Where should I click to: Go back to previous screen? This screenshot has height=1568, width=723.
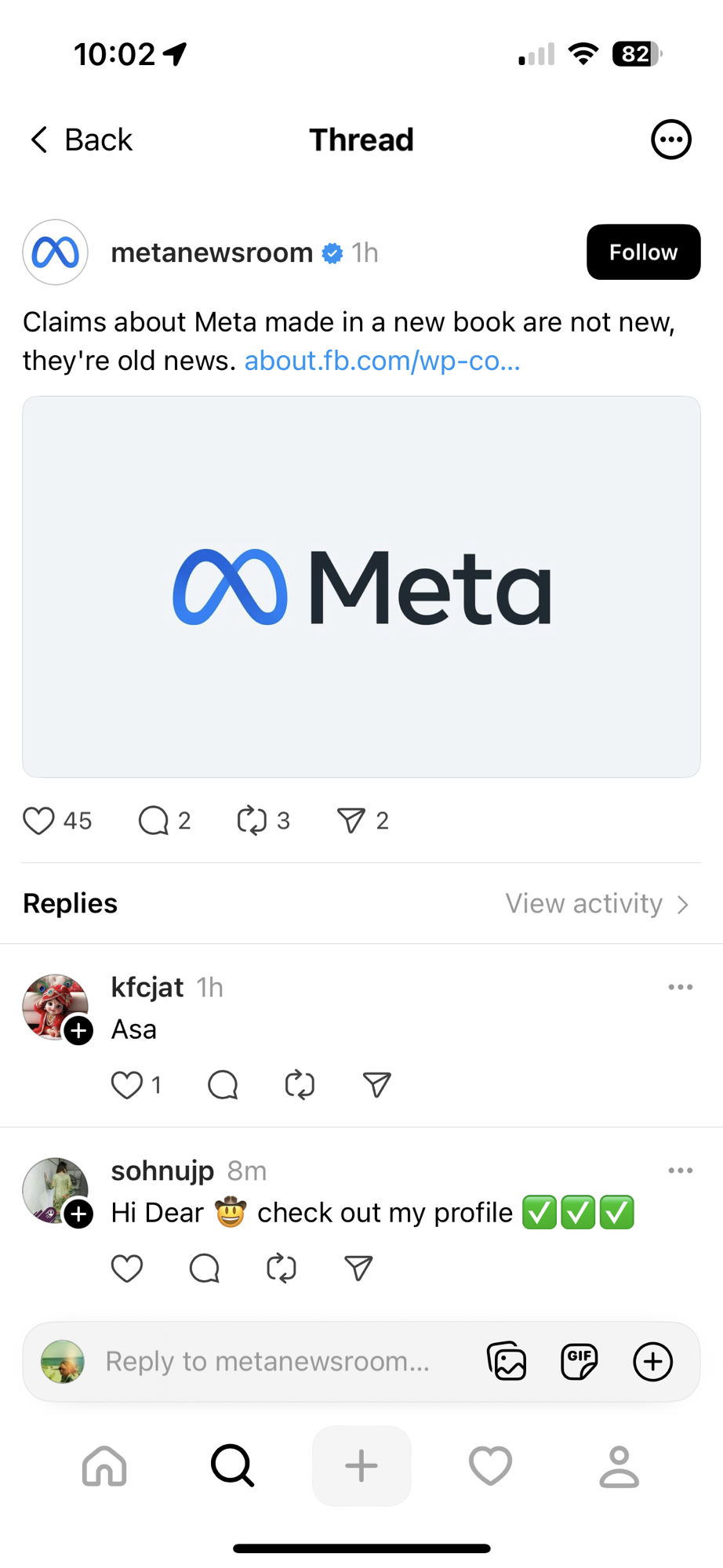click(82, 140)
